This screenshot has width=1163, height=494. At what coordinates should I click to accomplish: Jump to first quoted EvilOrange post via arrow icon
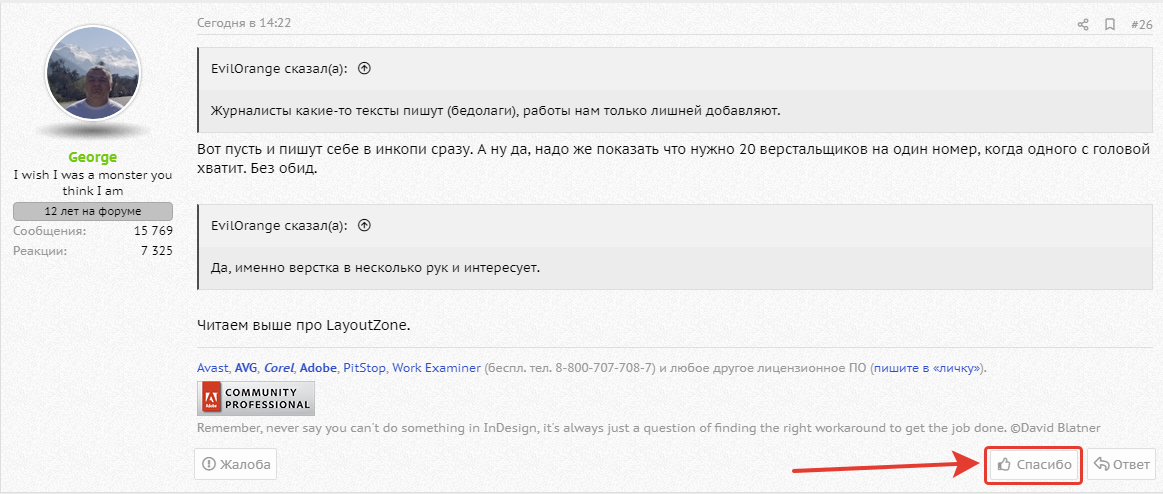click(x=364, y=69)
